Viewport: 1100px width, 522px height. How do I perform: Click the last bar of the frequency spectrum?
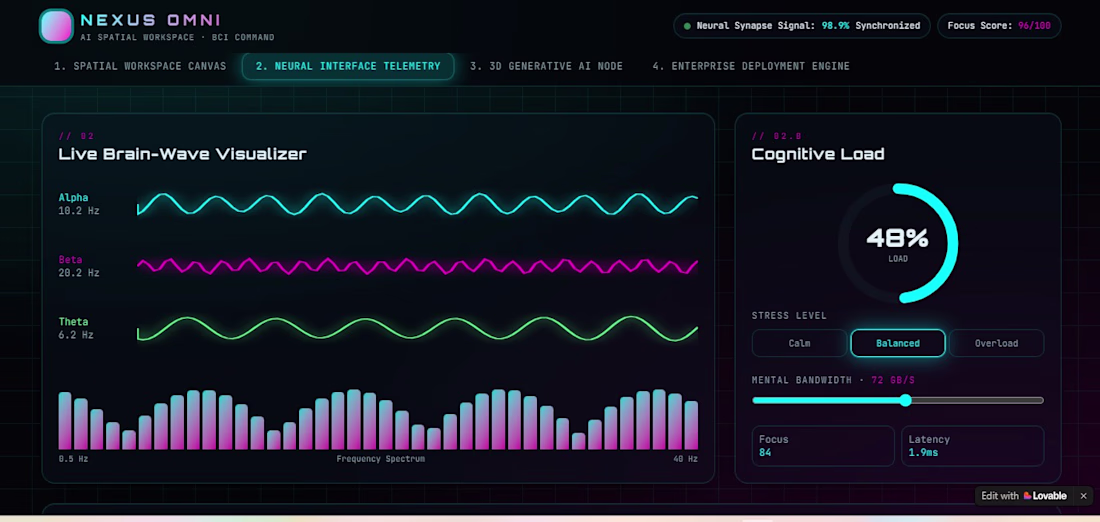click(691, 425)
